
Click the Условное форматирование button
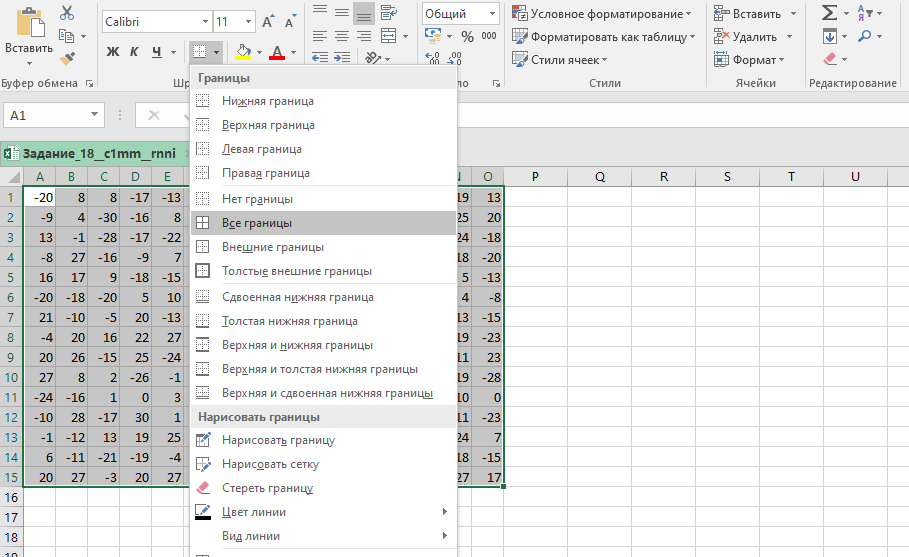[601, 13]
